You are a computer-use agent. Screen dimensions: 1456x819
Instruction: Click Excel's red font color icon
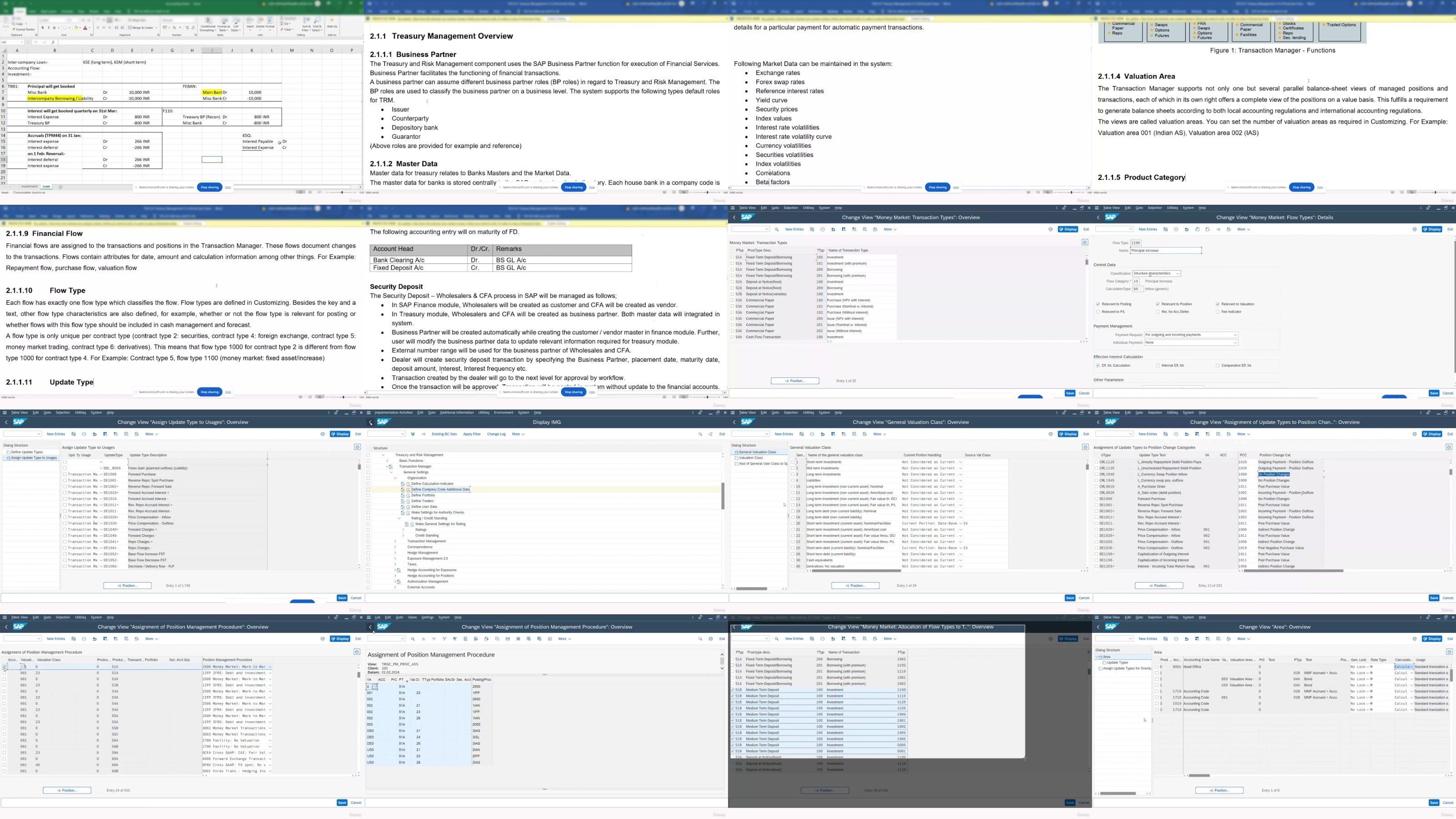(86, 28)
